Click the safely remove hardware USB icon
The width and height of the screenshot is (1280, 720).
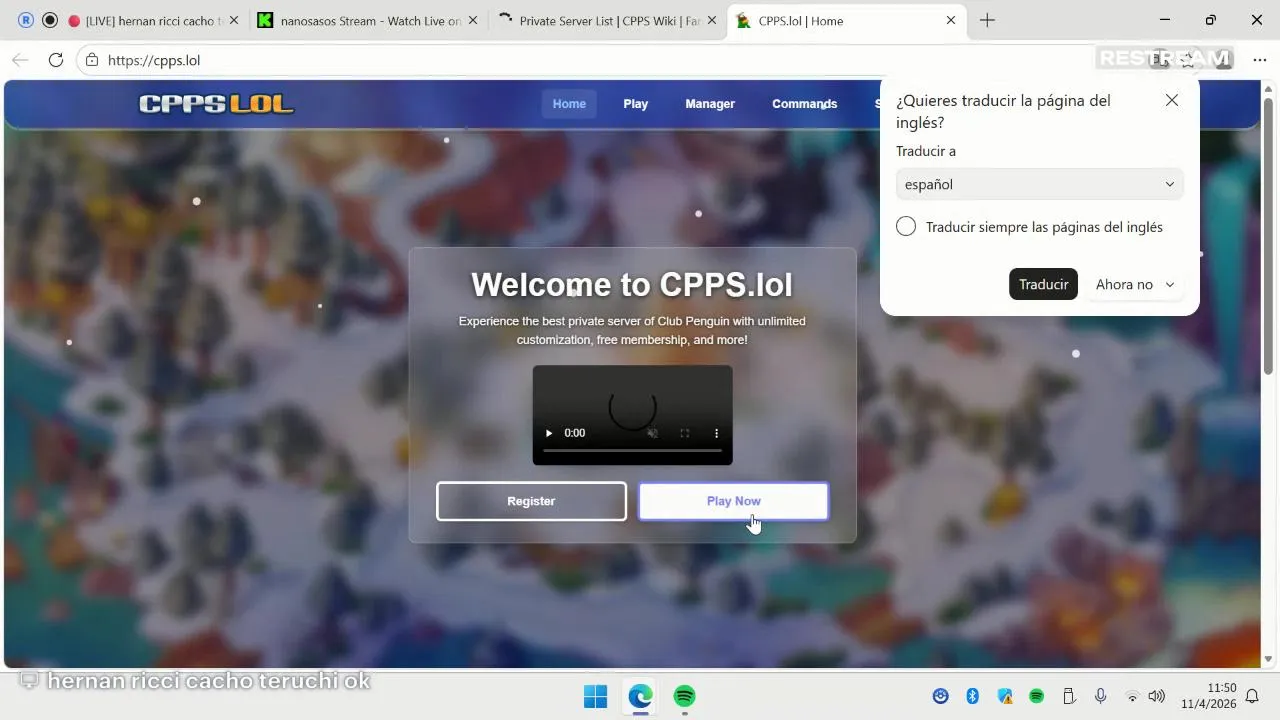1068,696
